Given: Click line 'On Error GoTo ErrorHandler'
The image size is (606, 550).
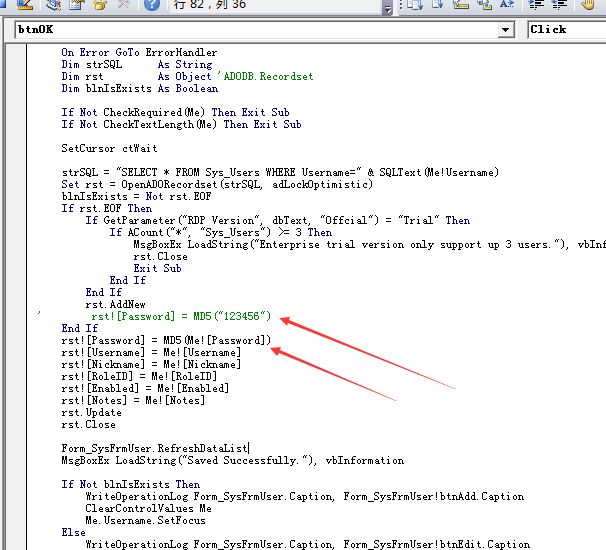Looking at the screenshot, I should (x=139, y=52).
